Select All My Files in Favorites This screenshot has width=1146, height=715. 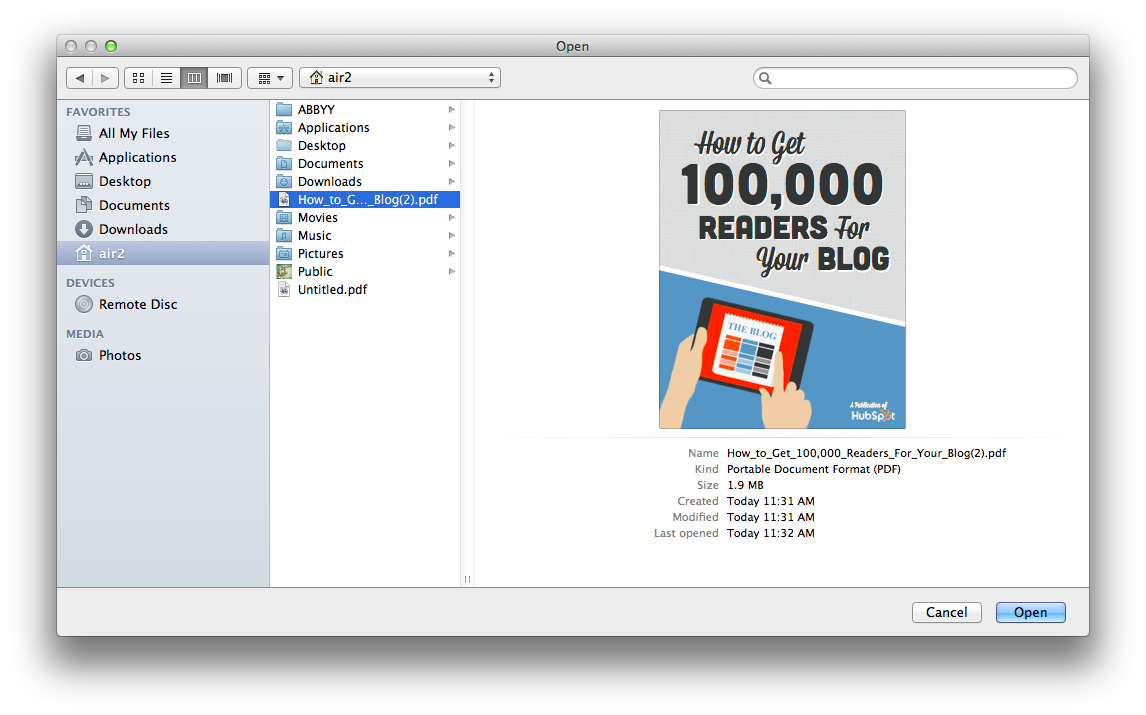point(134,133)
